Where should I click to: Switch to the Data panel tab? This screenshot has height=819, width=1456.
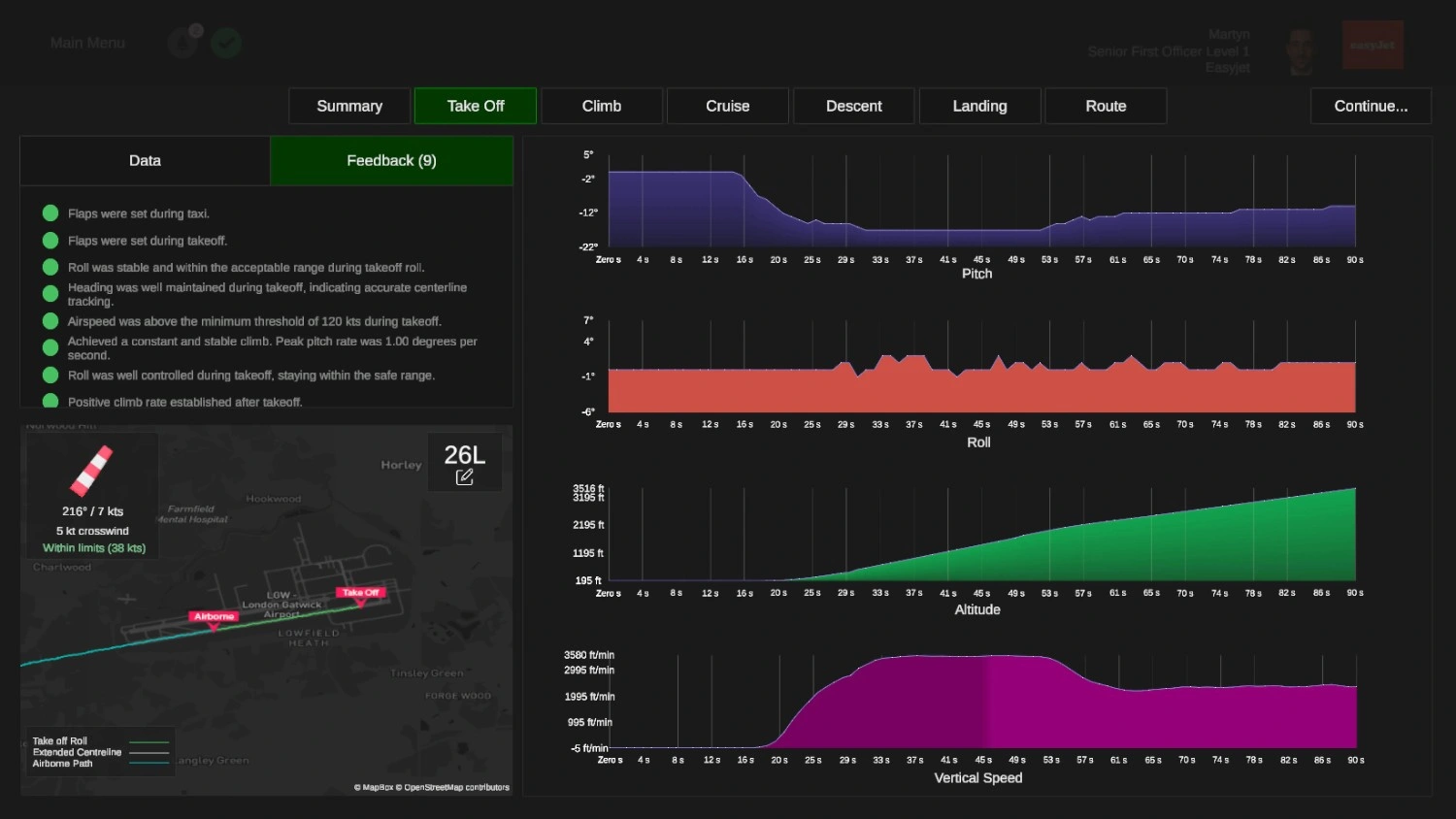[x=145, y=161]
